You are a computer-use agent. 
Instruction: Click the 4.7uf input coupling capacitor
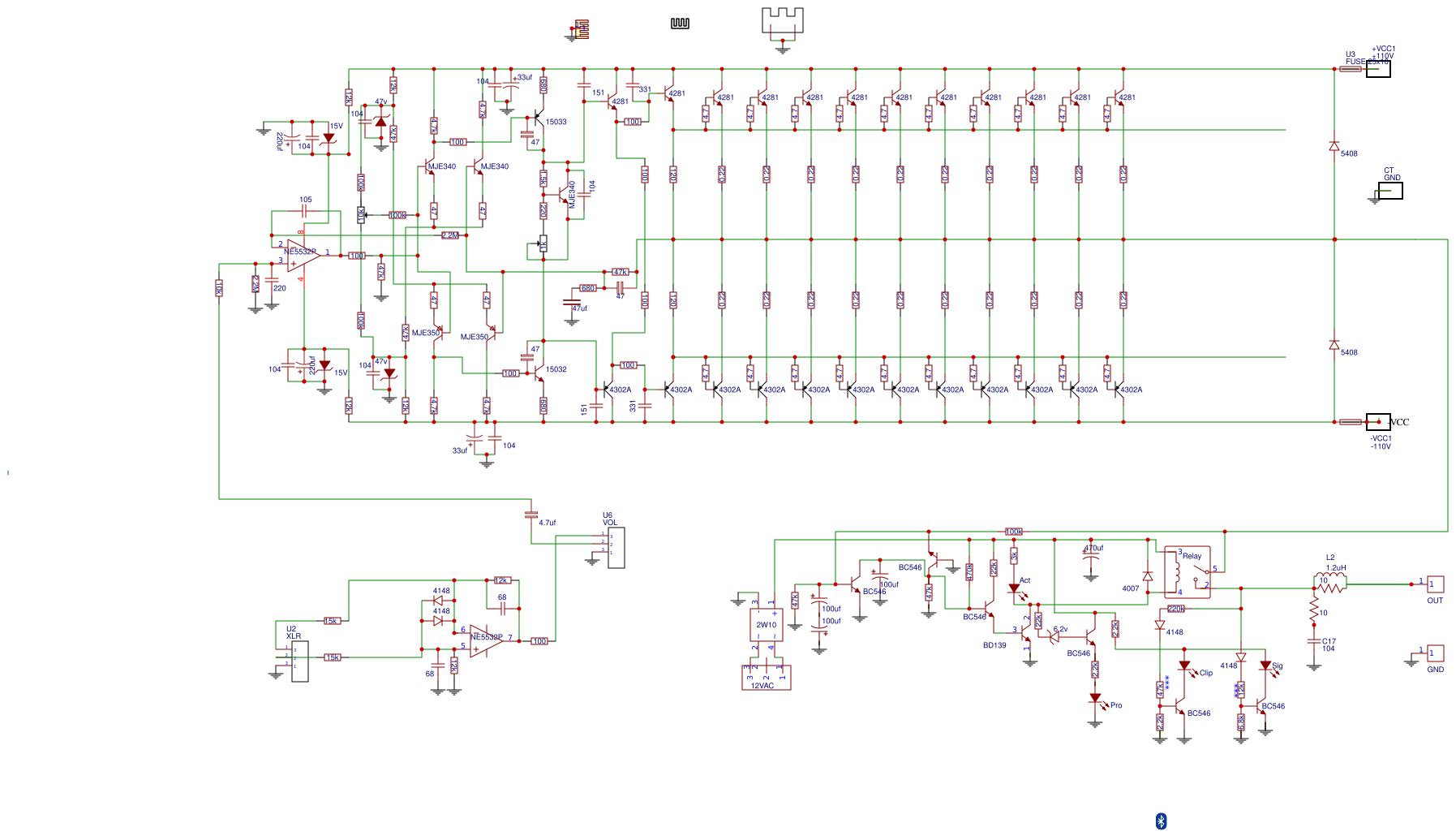(531, 514)
